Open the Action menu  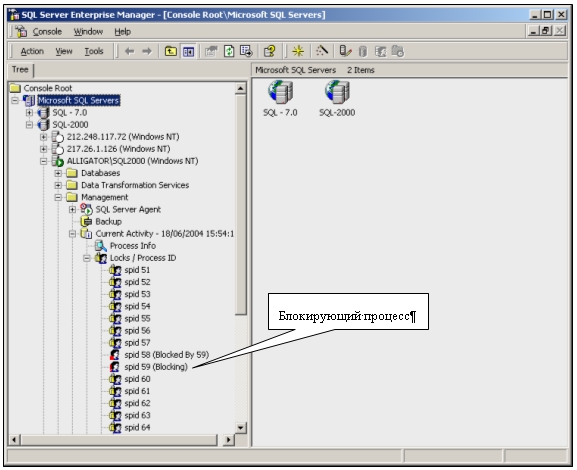click(32, 51)
